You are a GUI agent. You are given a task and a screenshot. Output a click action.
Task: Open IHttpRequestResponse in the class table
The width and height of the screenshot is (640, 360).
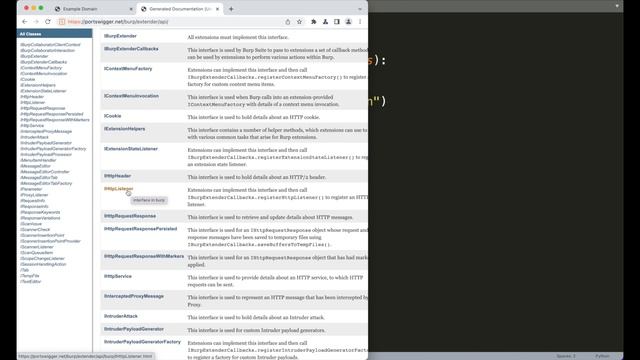[x=130, y=216]
